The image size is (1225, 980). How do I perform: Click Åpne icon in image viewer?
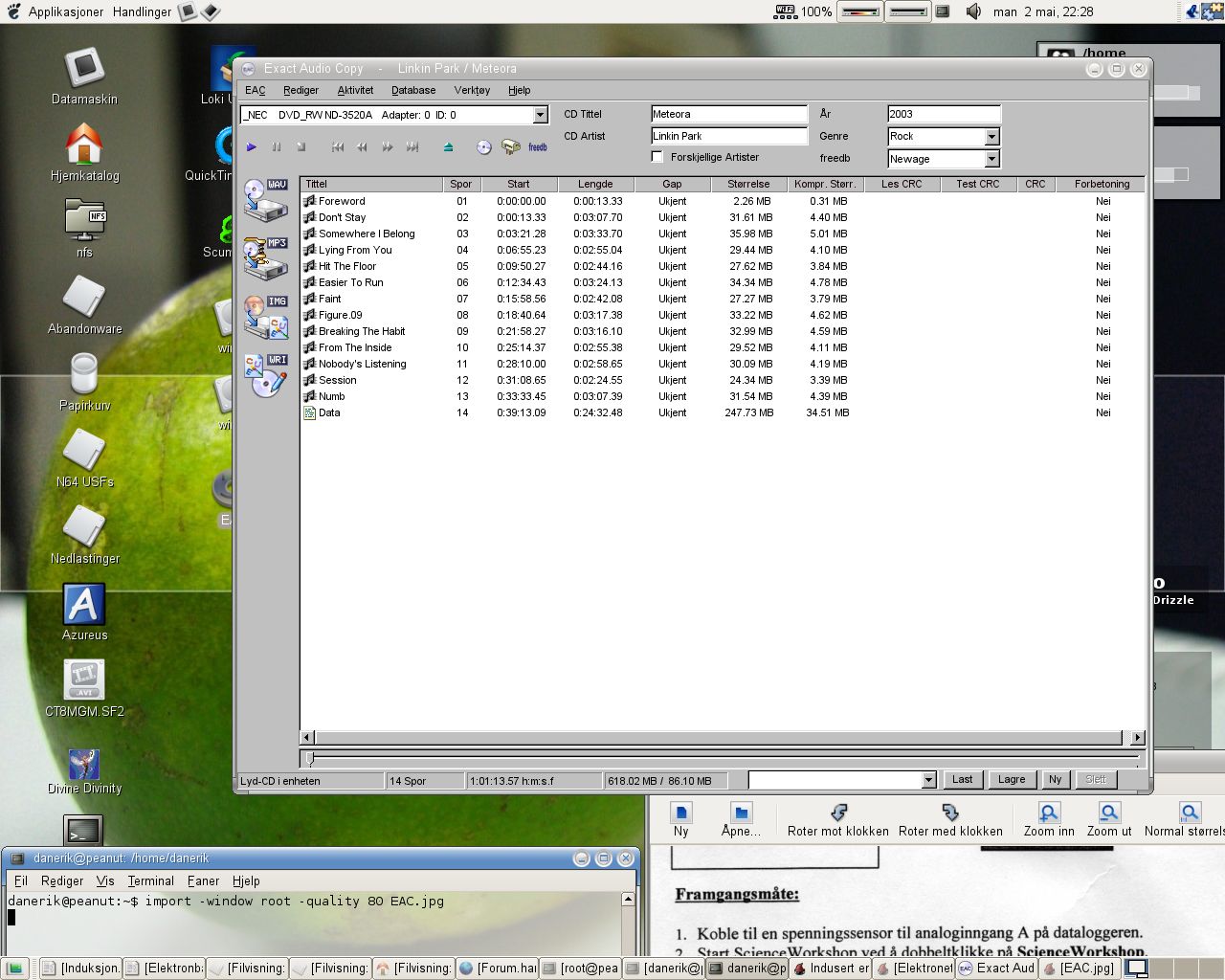(741, 820)
